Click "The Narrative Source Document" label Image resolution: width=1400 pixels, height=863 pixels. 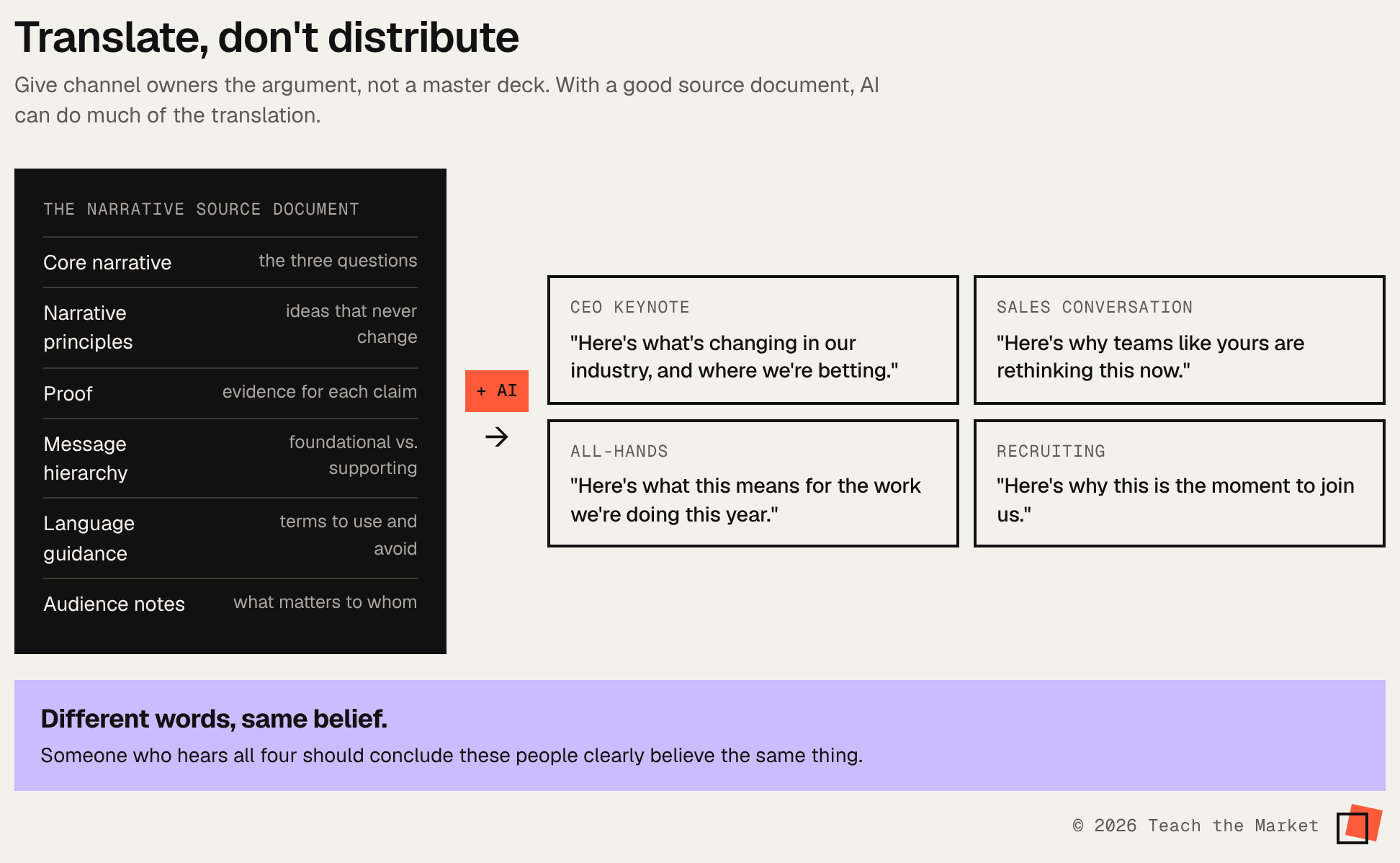click(x=201, y=210)
